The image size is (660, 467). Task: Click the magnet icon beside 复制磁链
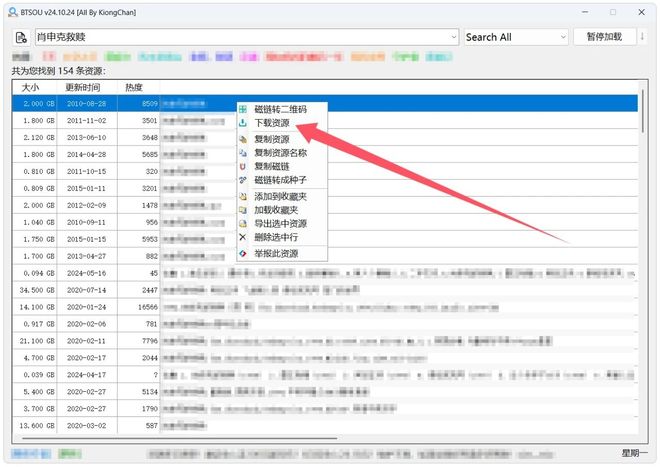pos(243,166)
